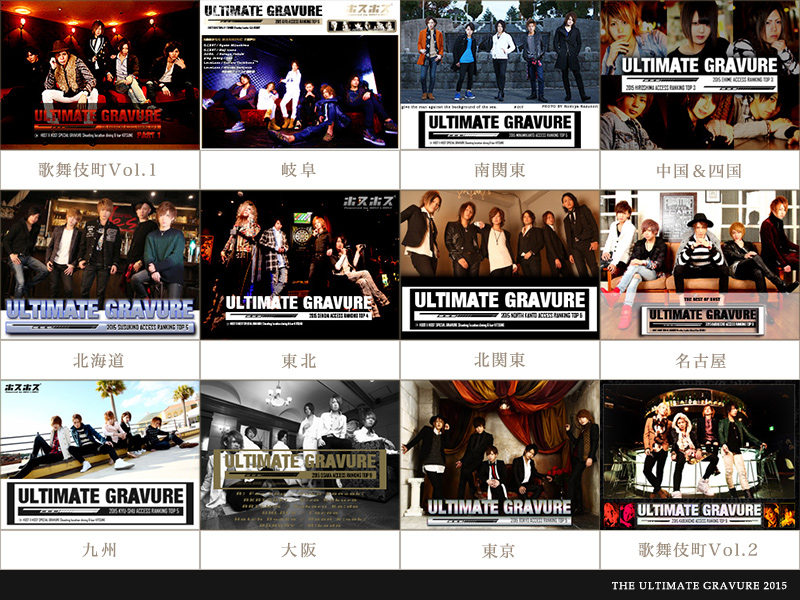Open the 歌舞伎町Vol.1 gravure thumbnail
Image resolution: width=800 pixels, height=600 pixels.
pos(99,75)
